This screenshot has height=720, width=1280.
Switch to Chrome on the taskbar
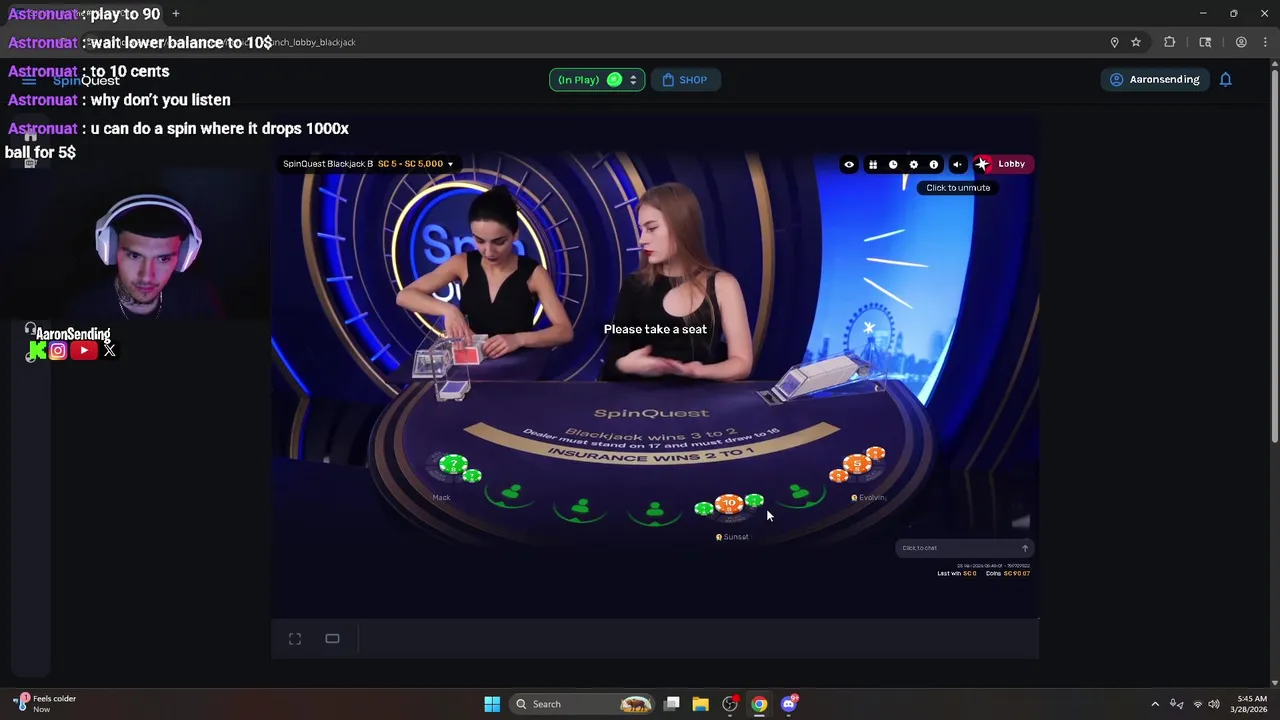point(759,704)
